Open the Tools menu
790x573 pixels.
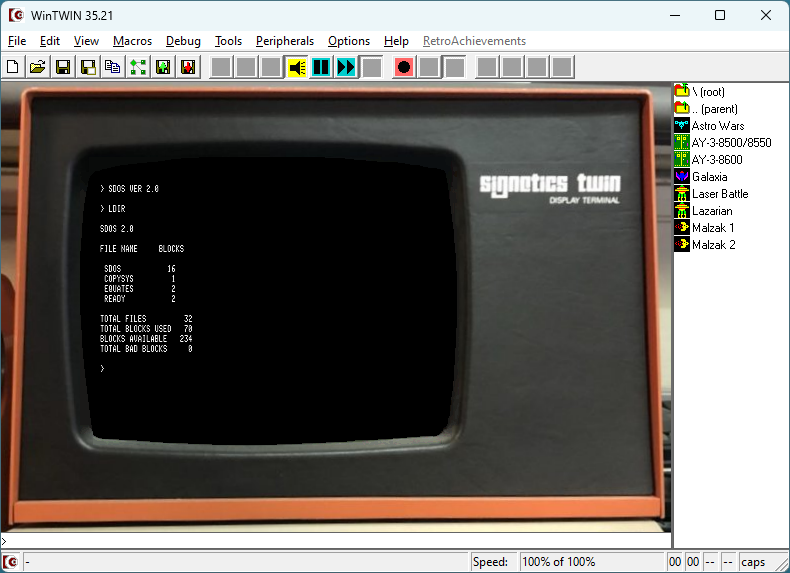click(228, 41)
